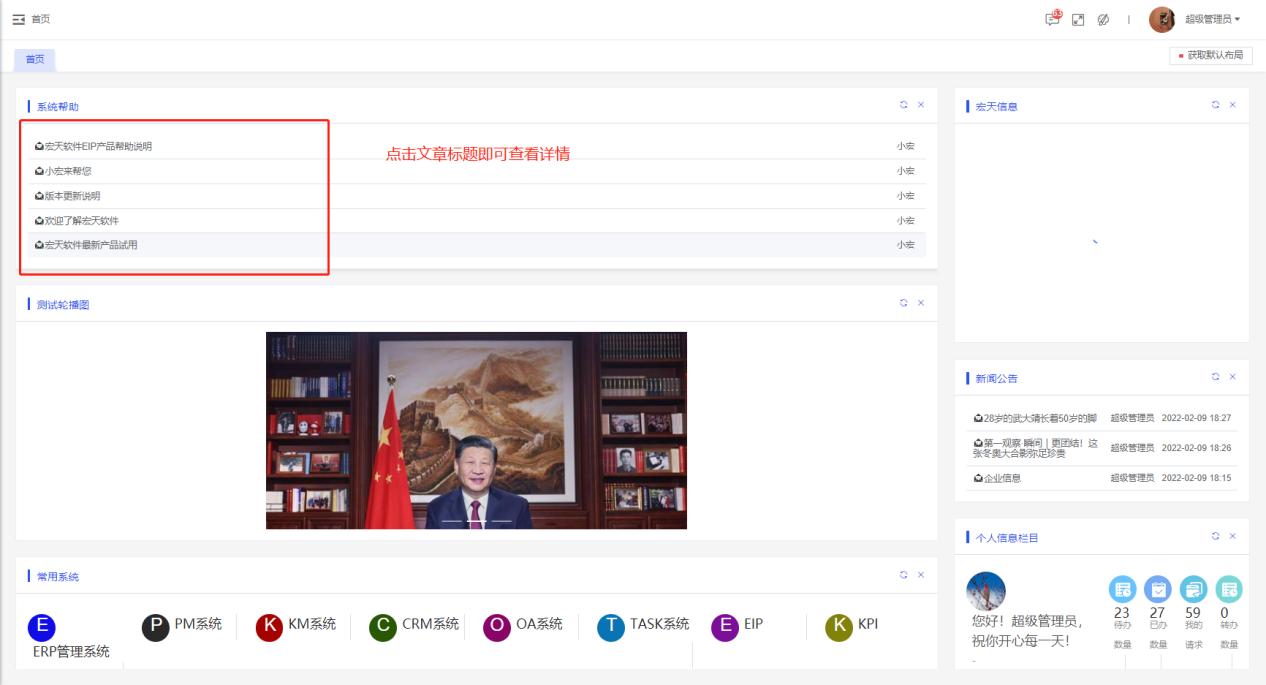The width and height of the screenshot is (1266, 685).
Task: Switch to the 首页 tab
Action: (35, 59)
